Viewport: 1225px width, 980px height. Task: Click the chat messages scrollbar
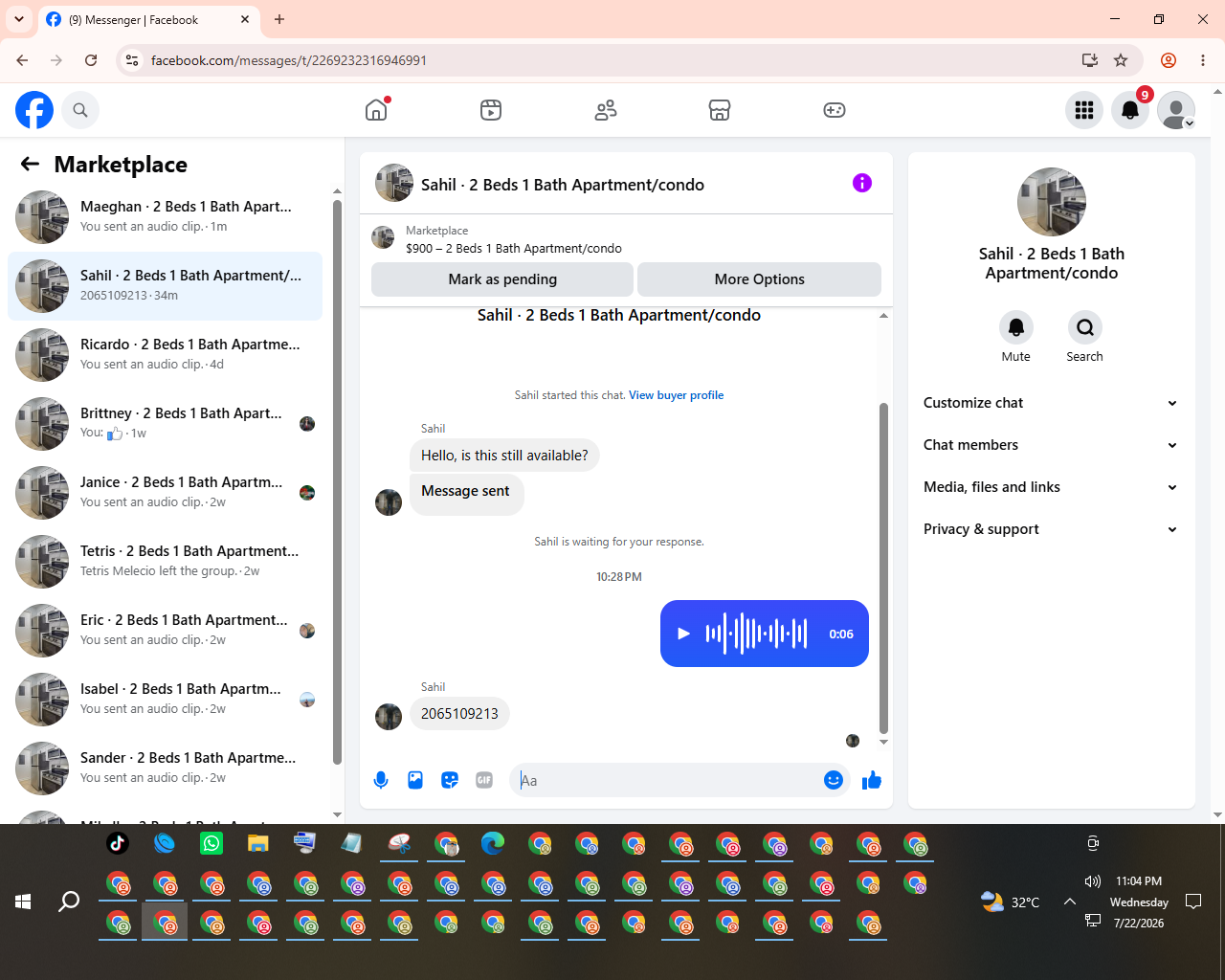point(883,569)
